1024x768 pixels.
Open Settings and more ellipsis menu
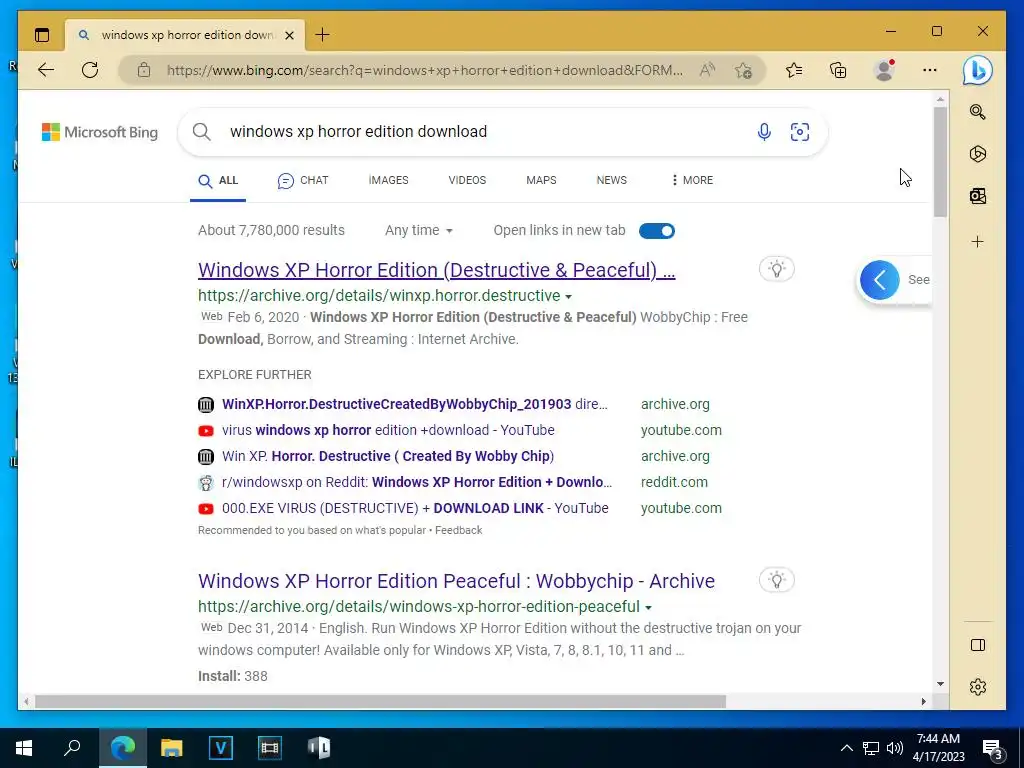click(x=929, y=70)
